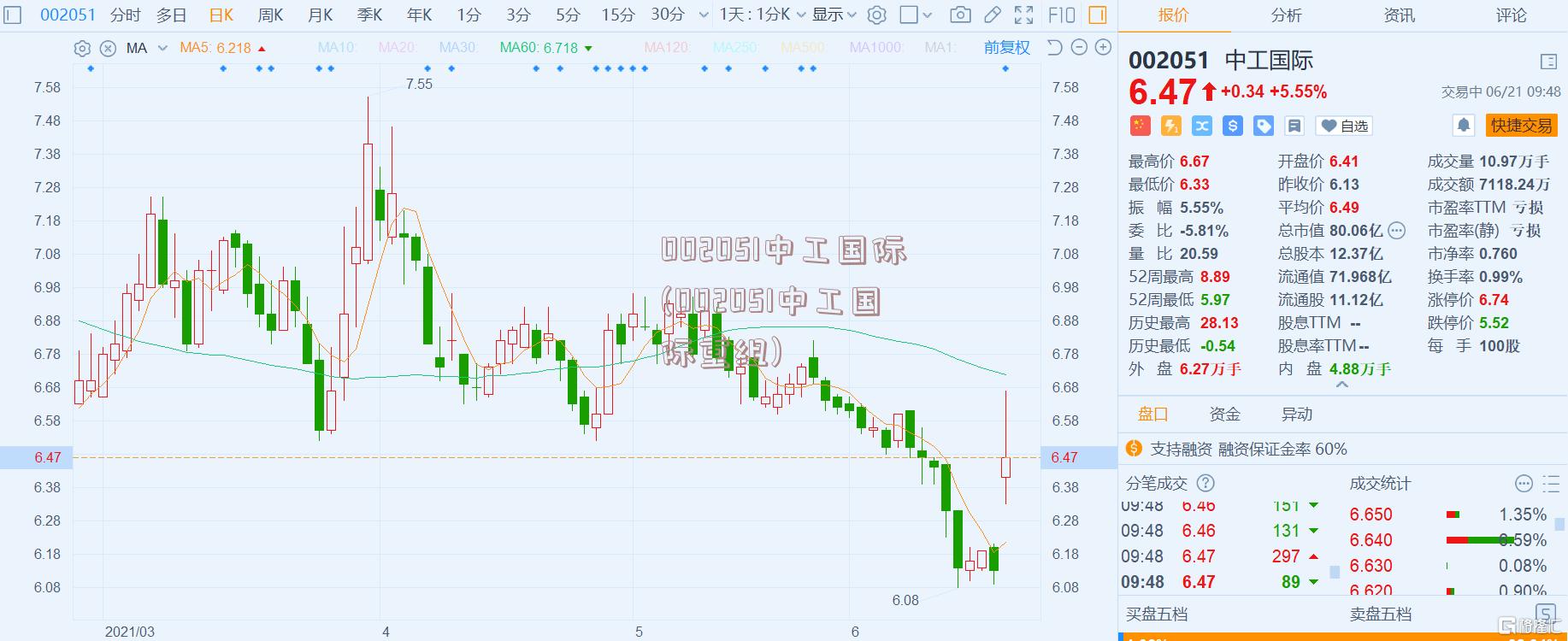Take a chart screenshot with camera icon
This screenshot has width=1568, height=641.
(960, 15)
